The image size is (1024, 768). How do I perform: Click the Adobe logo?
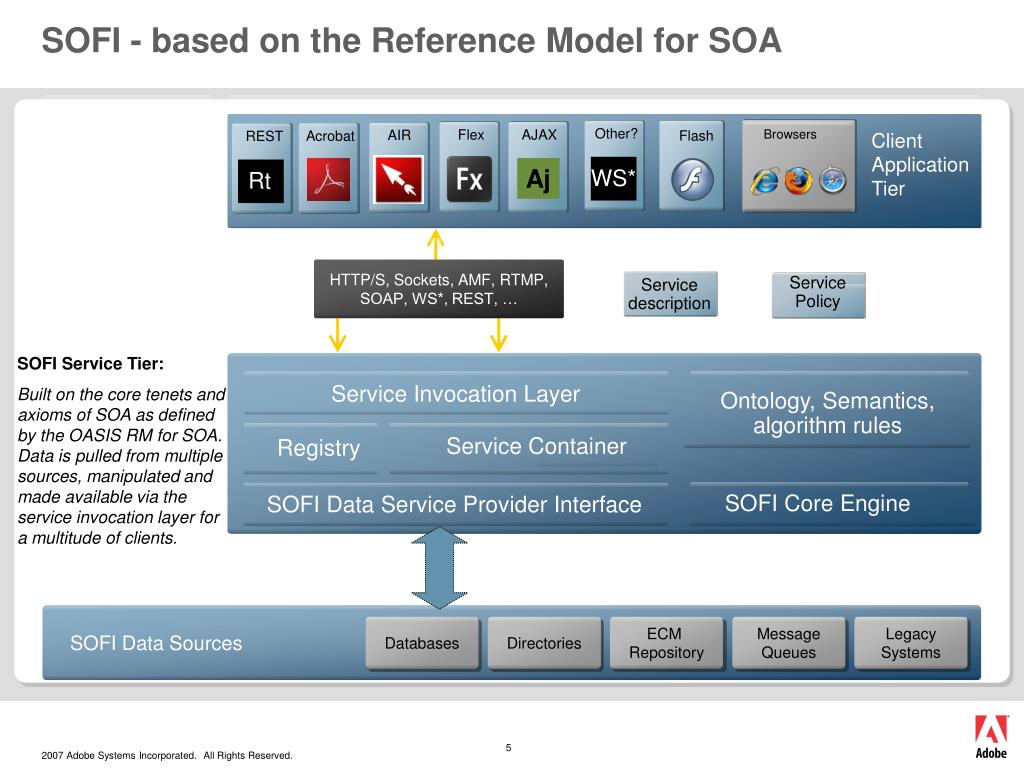click(991, 737)
